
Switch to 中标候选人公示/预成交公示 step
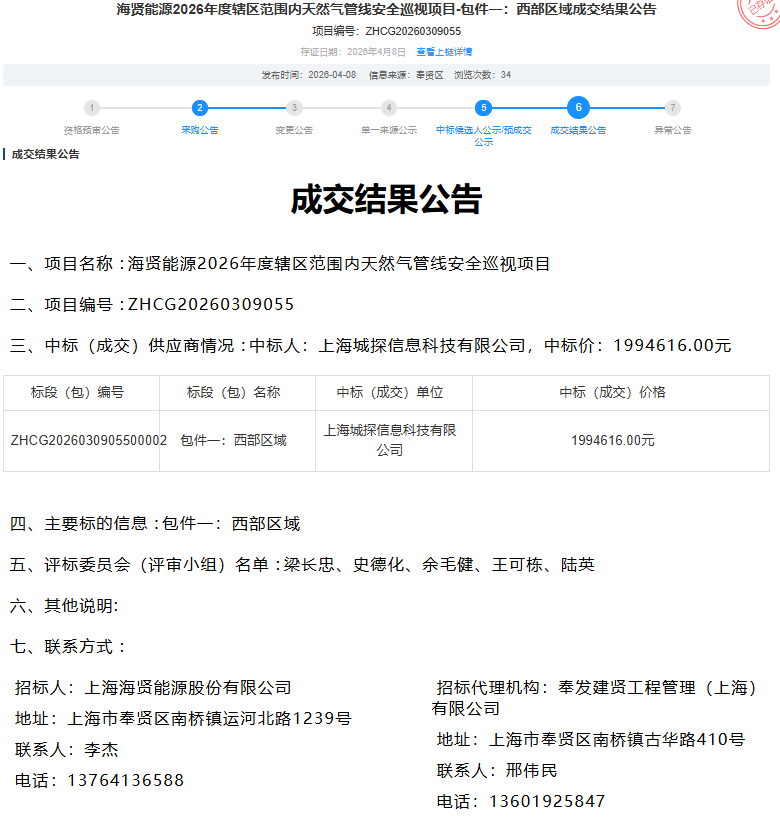(483, 136)
